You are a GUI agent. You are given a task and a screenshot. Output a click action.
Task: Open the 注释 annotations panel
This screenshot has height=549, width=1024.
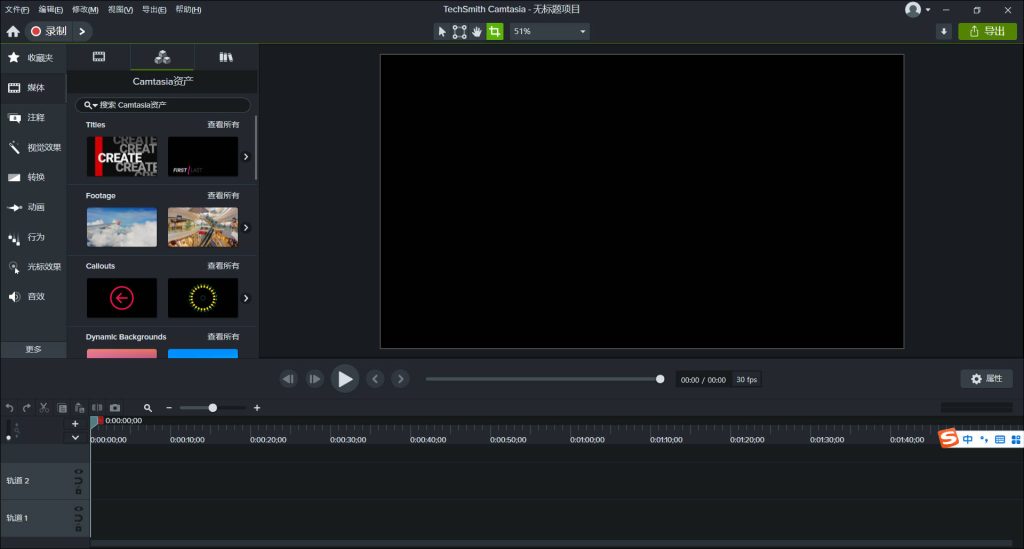tap(33, 118)
